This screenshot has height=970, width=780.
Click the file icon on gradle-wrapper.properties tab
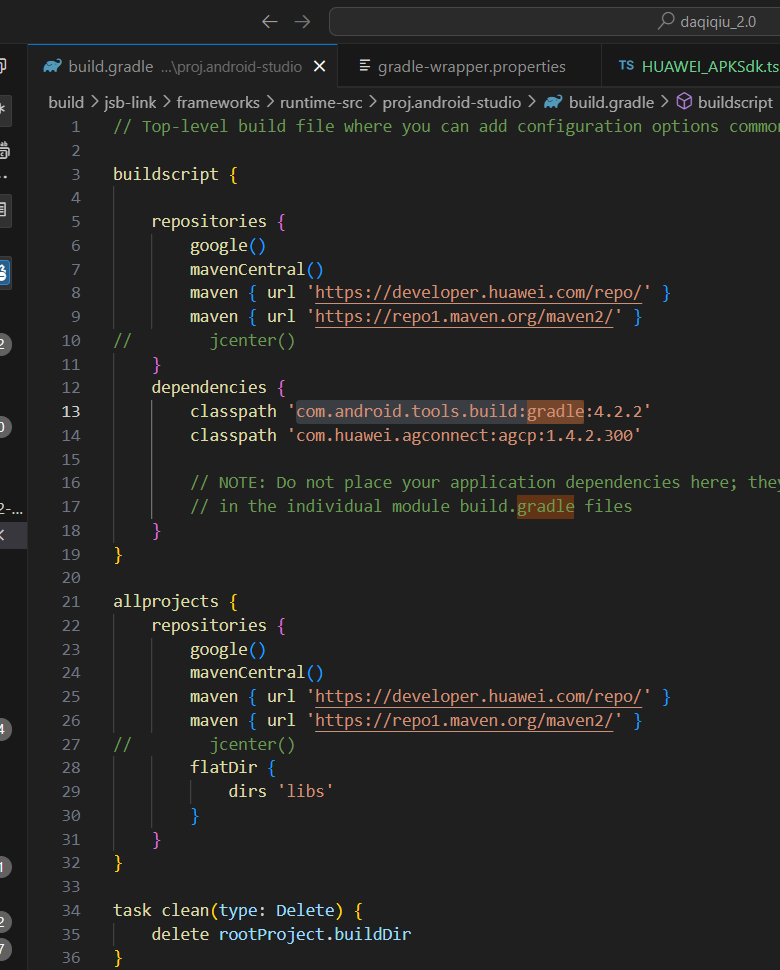[x=365, y=66]
